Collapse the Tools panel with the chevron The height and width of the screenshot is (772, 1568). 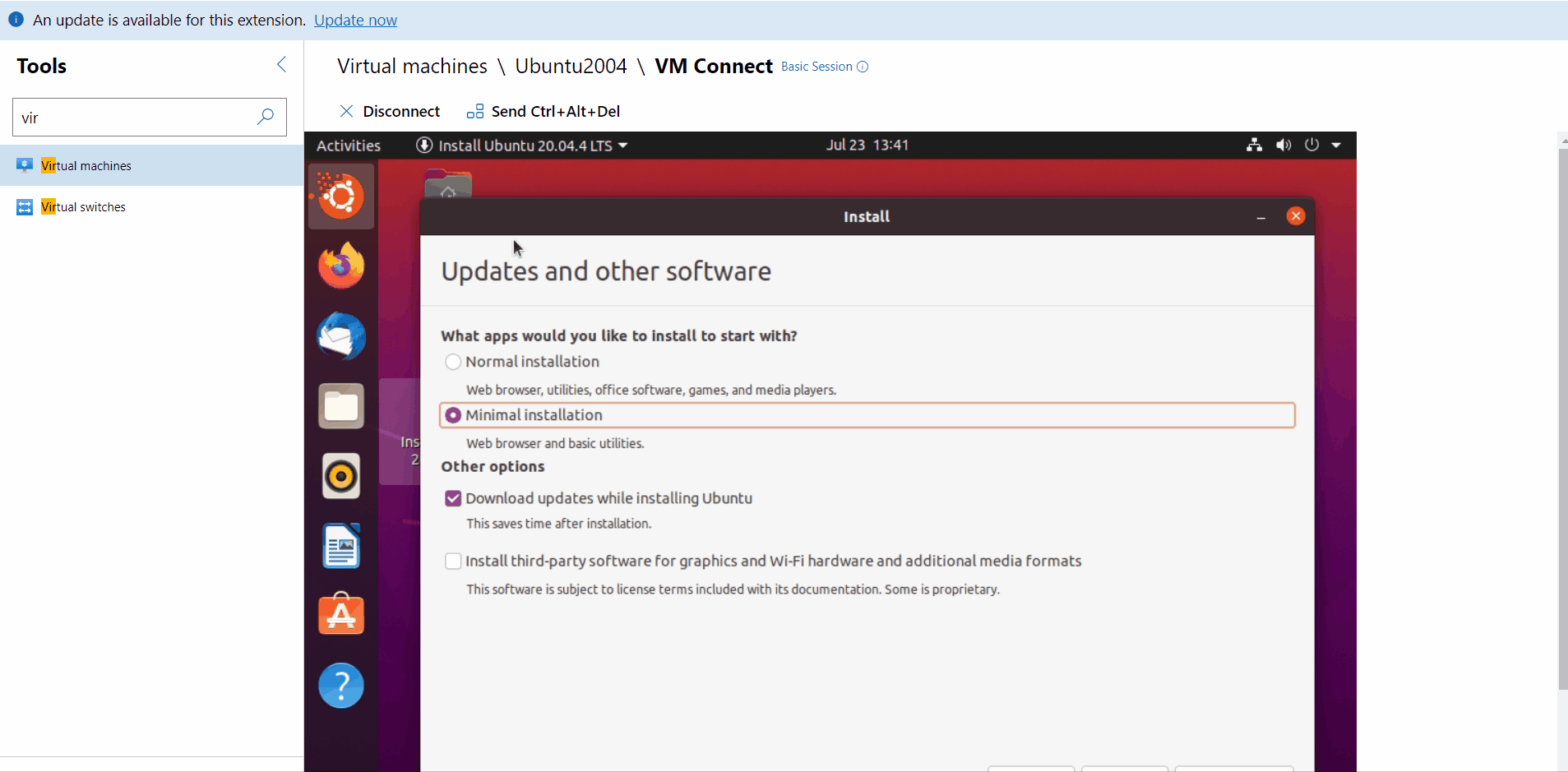[282, 64]
